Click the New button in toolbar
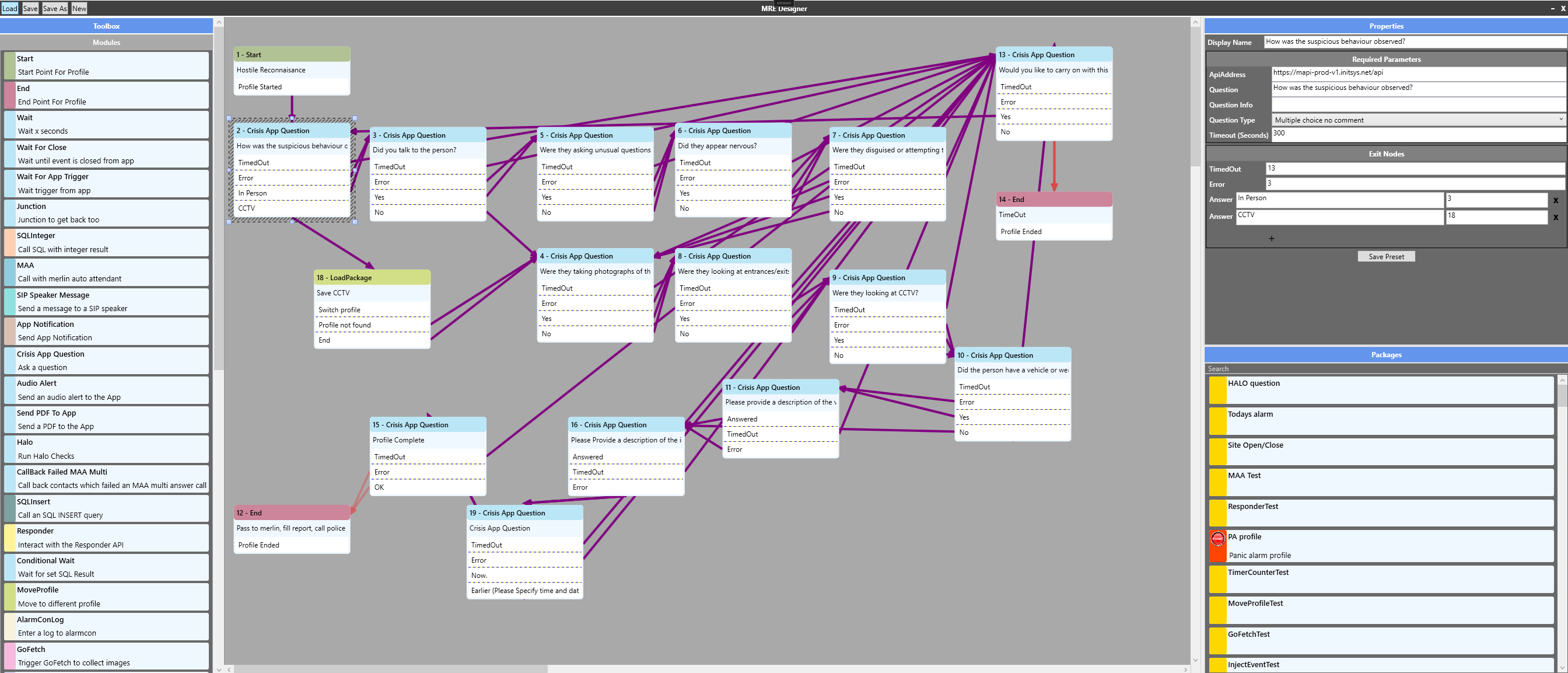Image resolution: width=1568 pixels, height=673 pixels. [77, 8]
